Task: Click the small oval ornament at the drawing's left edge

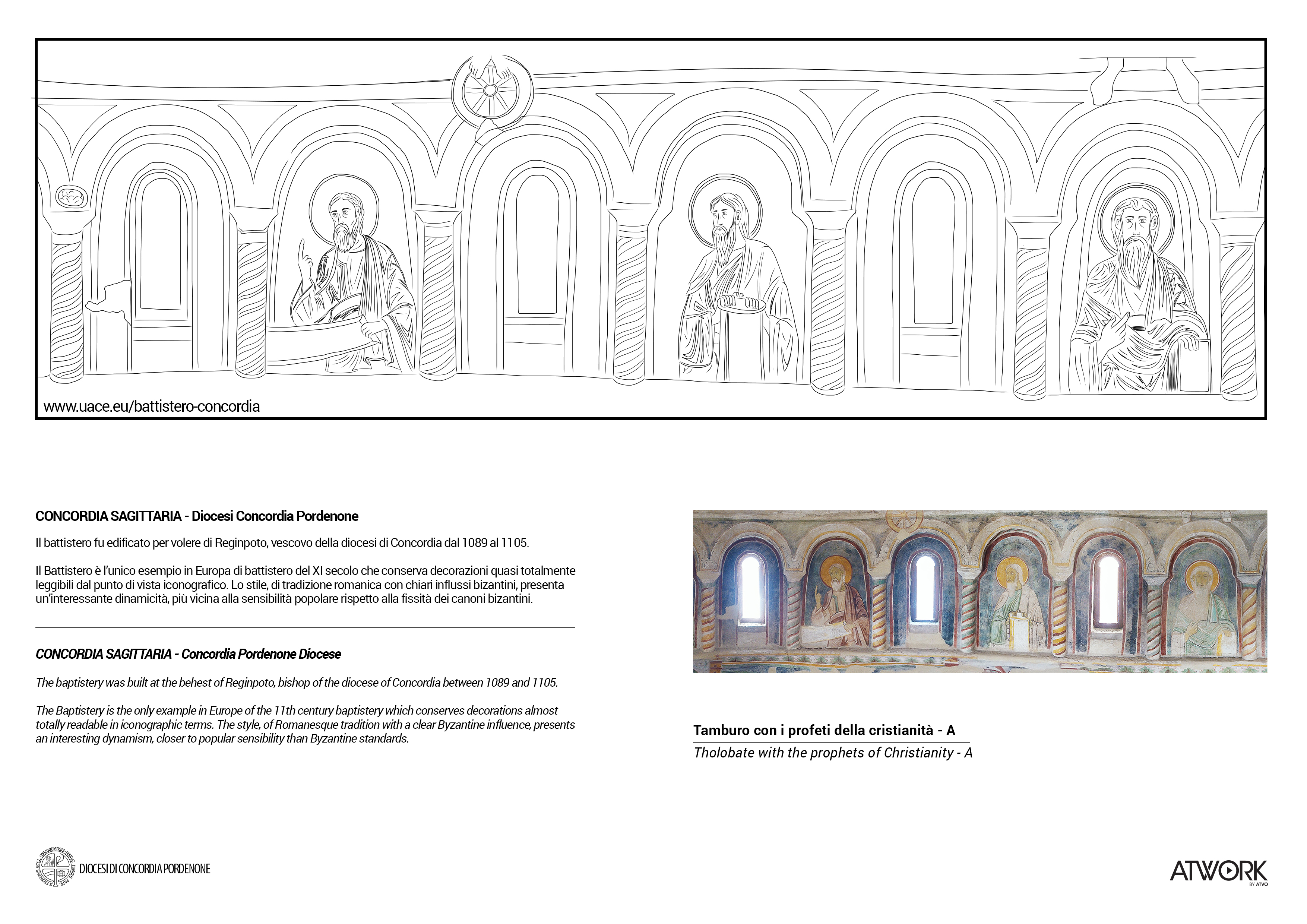Action: pyautogui.click(x=71, y=197)
